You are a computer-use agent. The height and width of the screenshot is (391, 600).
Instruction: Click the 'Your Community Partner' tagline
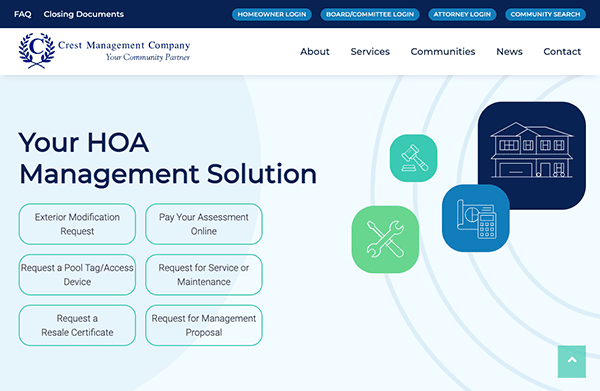[147, 57]
